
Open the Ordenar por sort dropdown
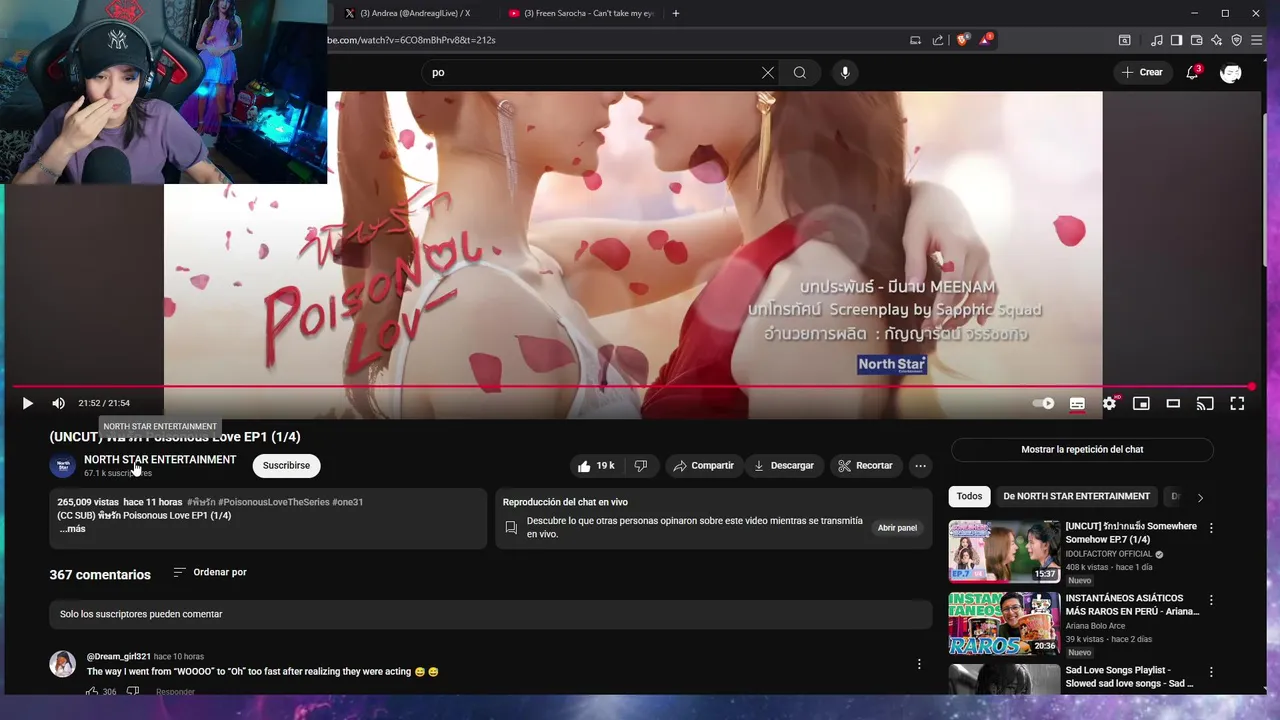210,572
